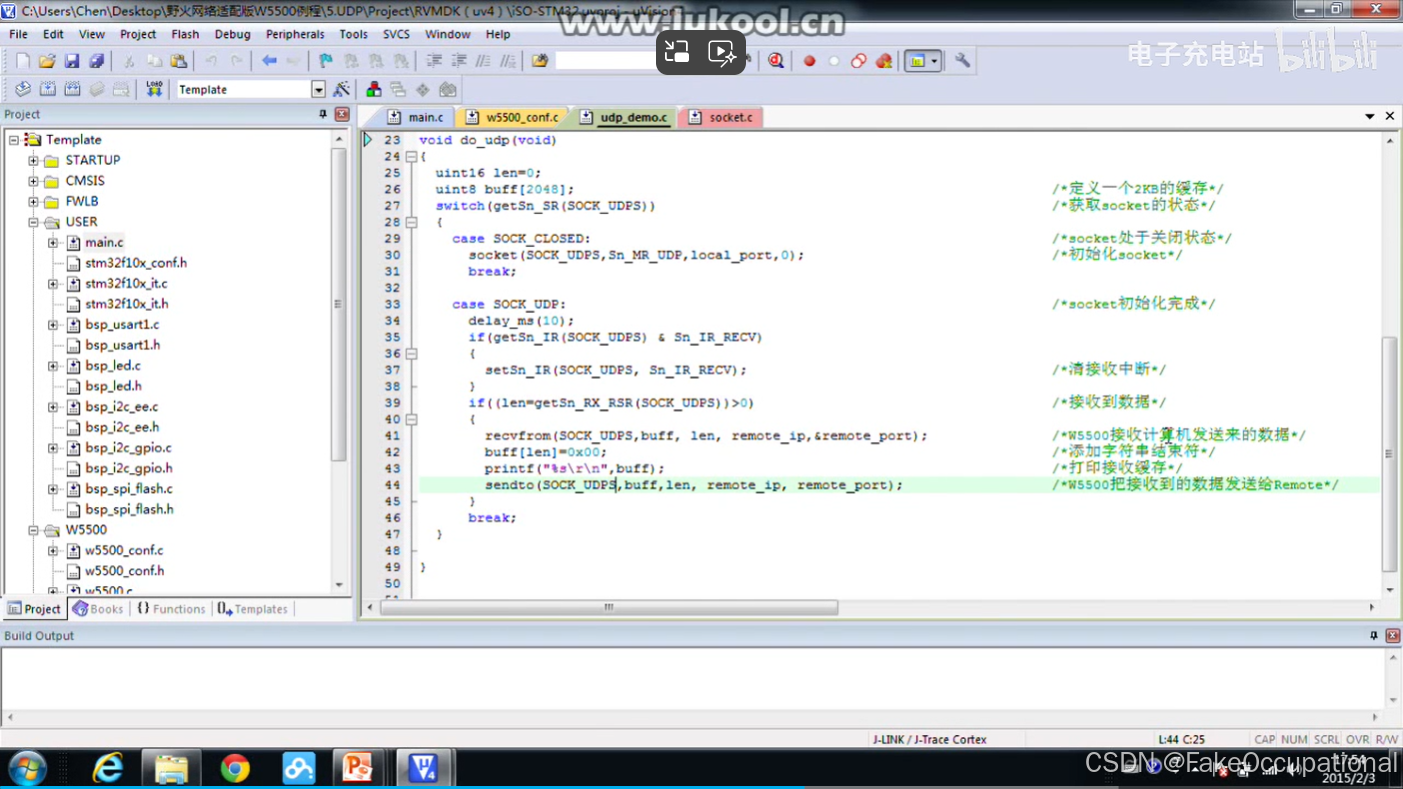The image size is (1403, 789).
Task: Expand the CMSIS folder
Action: tap(34, 181)
